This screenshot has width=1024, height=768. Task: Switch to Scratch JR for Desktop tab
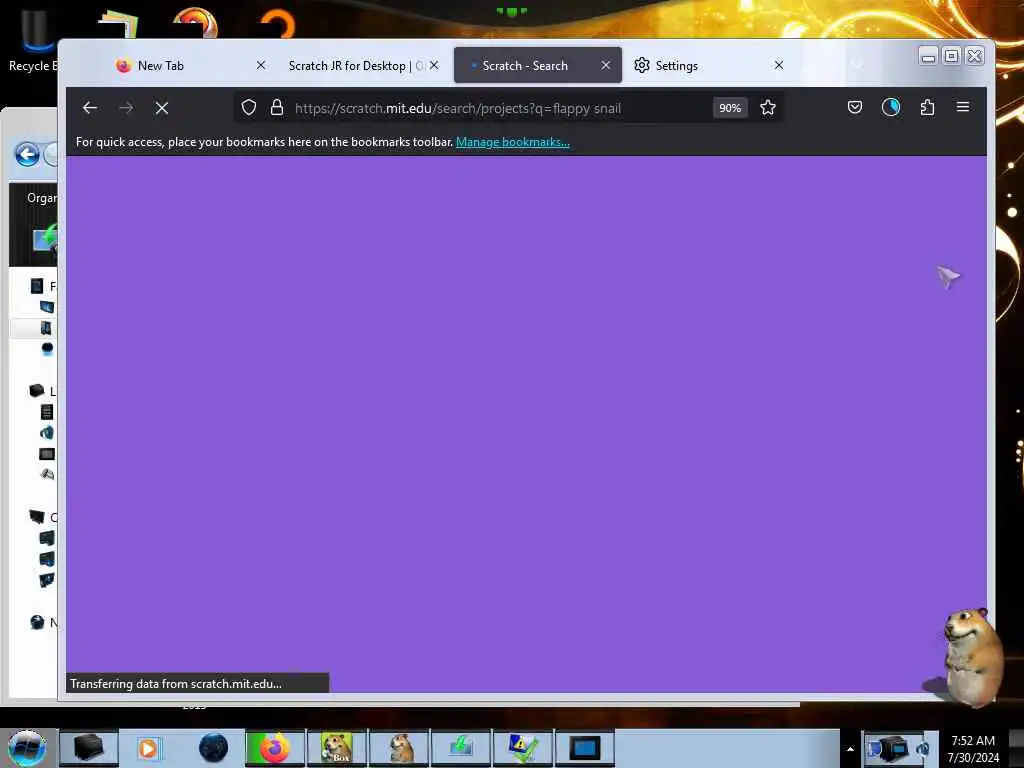pos(364,65)
